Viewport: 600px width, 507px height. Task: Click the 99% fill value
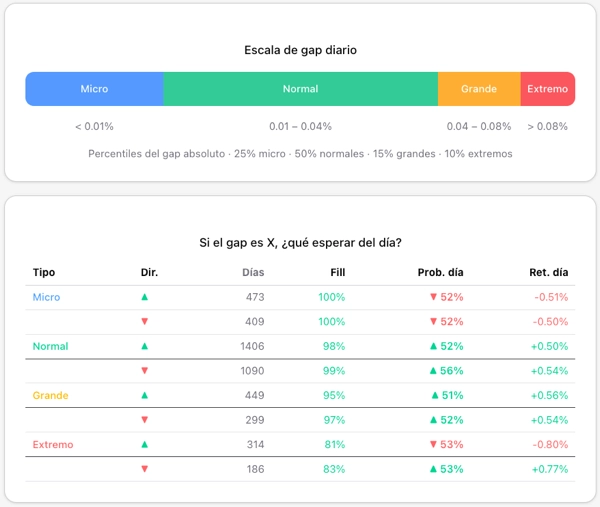(334, 371)
